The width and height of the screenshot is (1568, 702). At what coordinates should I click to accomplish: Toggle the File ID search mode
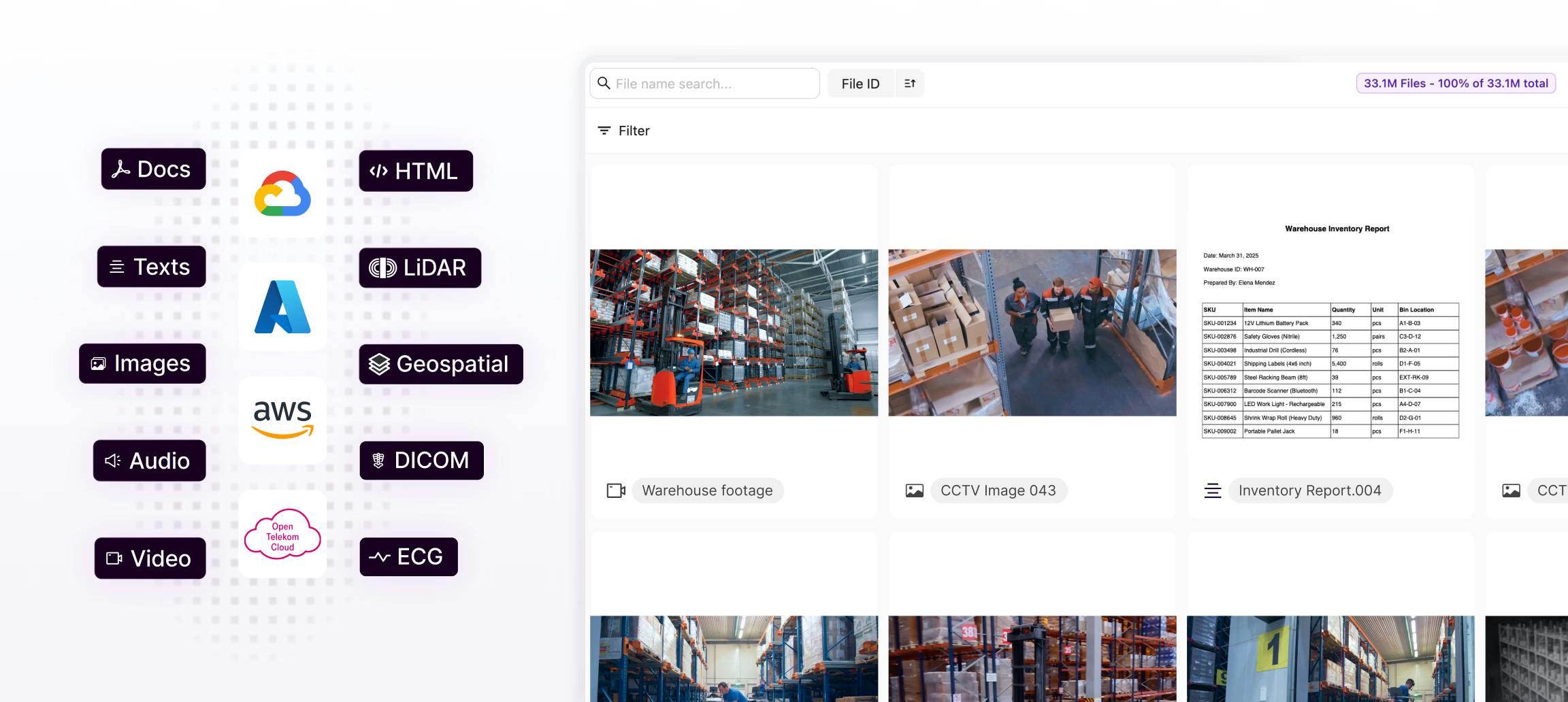click(x=860, y=83)
